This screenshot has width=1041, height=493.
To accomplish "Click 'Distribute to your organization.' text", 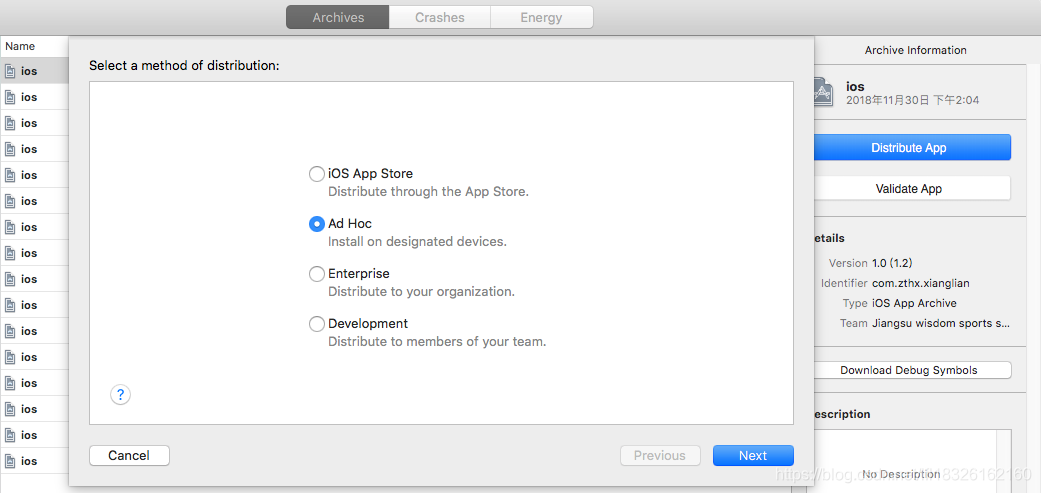I will click(421, 292).
